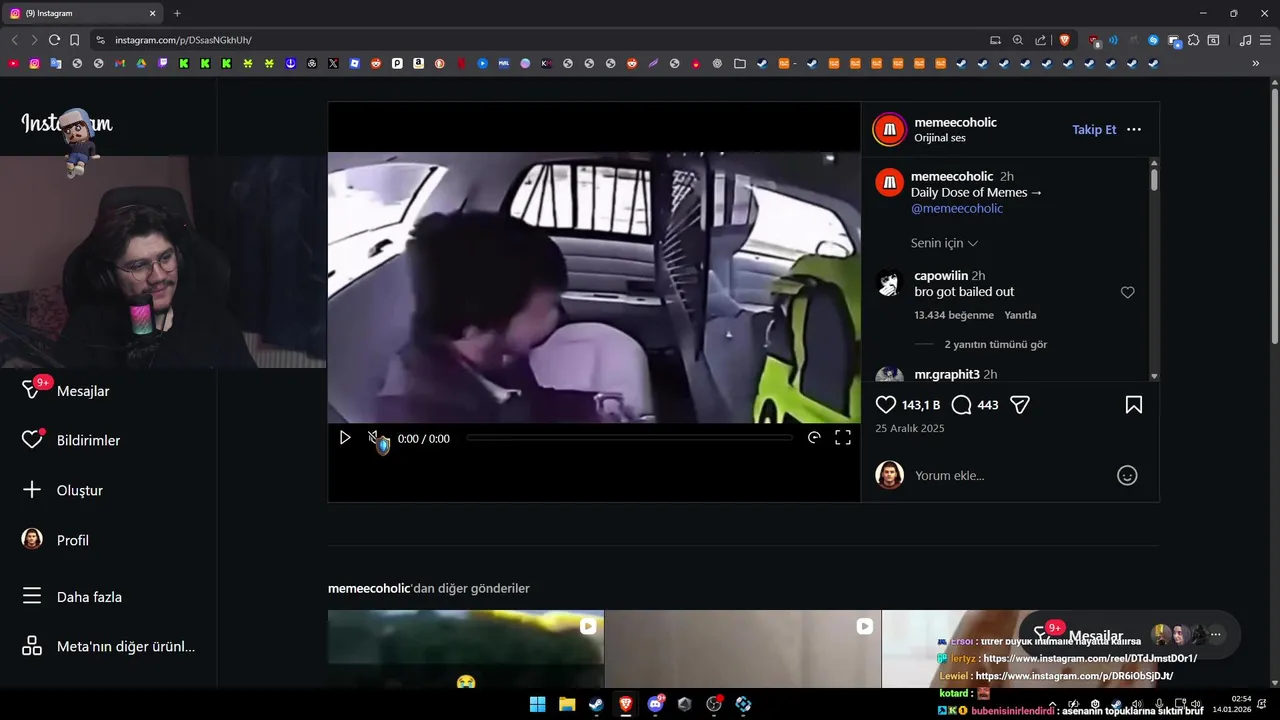Open the Brave main hamburger menu

[1265, 40]
